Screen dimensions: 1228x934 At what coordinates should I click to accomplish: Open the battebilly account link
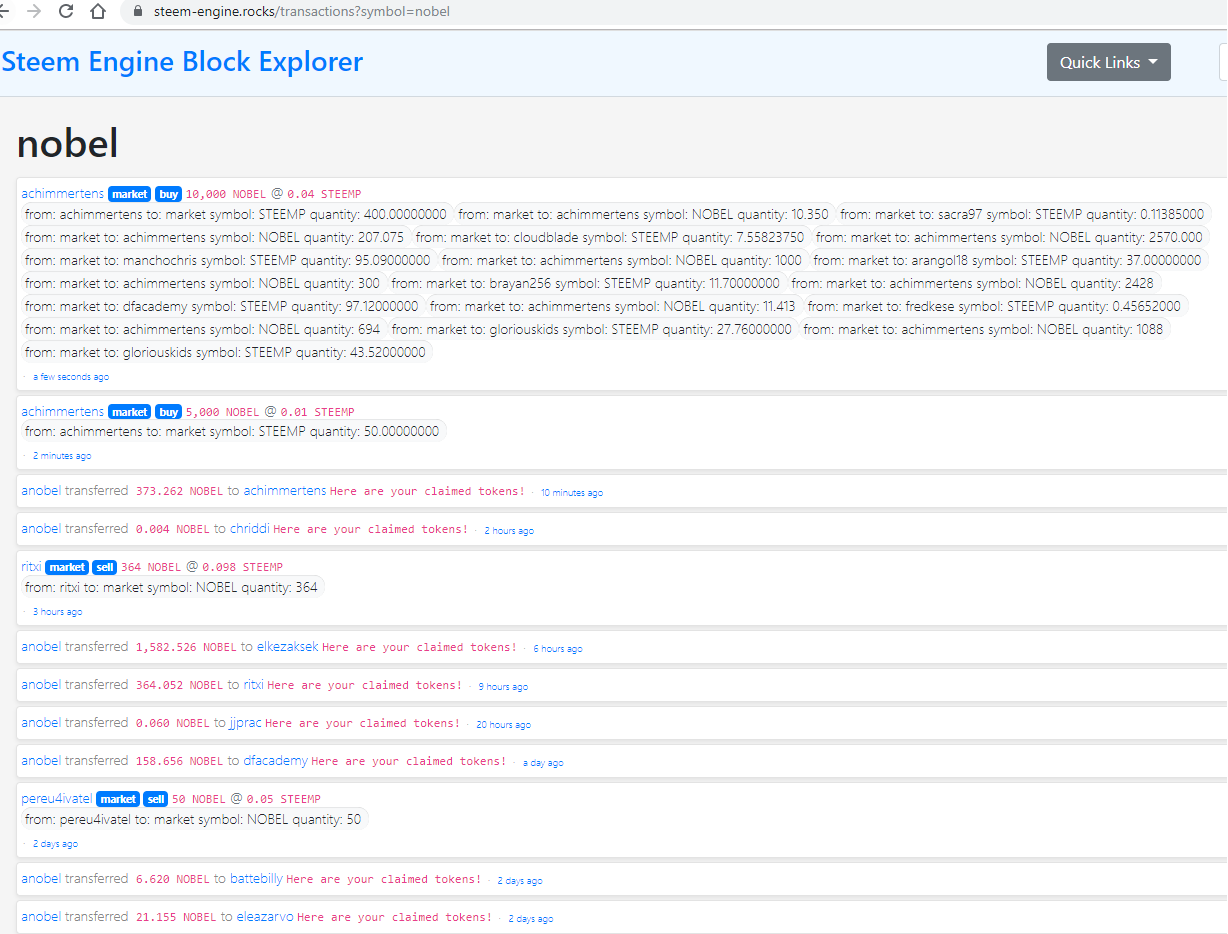pyautogui.click(x=256, y=879)
